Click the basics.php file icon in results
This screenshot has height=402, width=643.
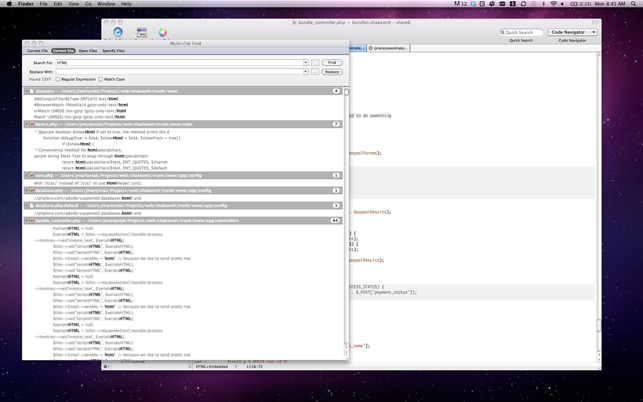32,124
